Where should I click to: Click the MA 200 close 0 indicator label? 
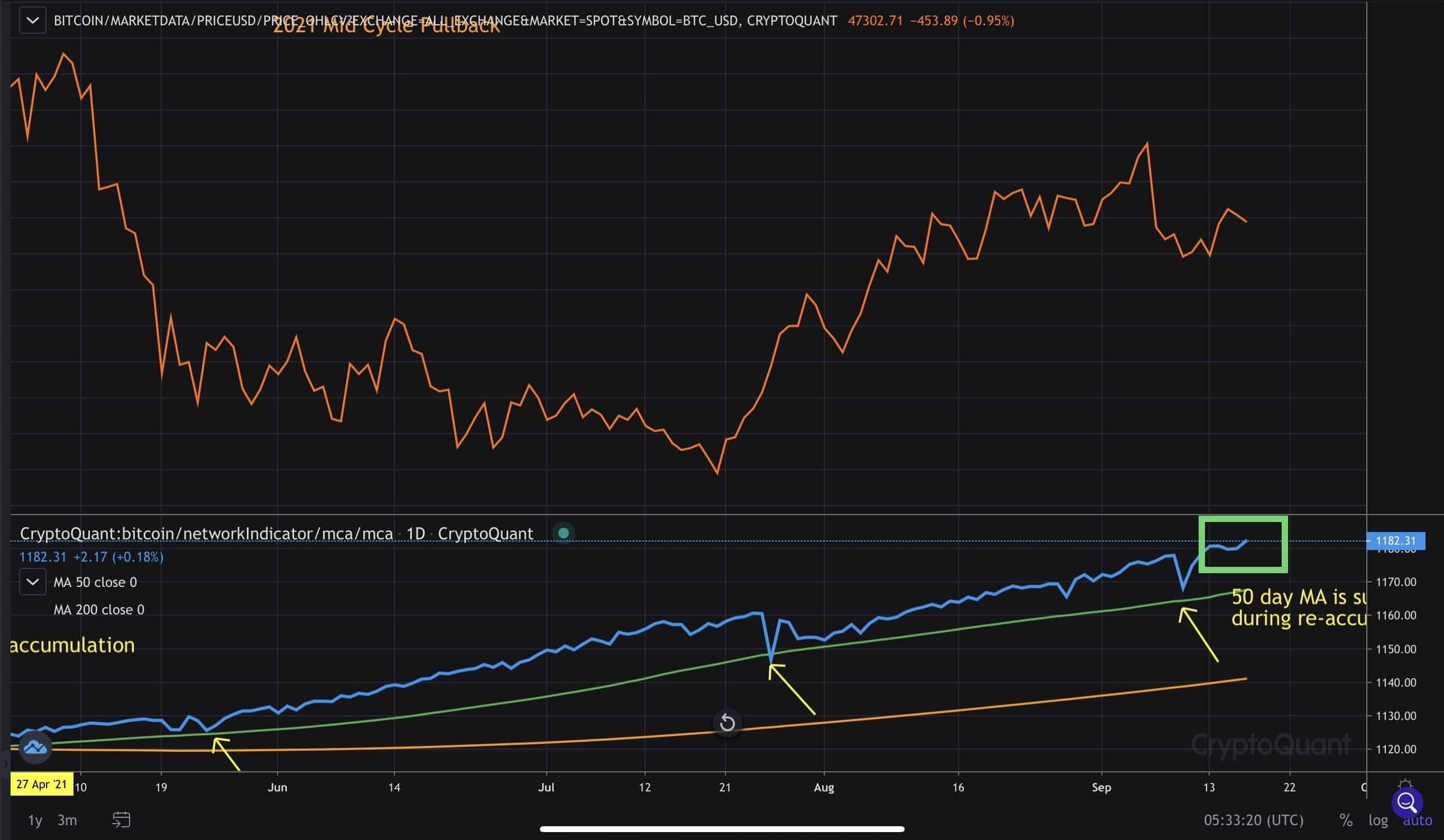pyautogui.click(x=99, y=610)
